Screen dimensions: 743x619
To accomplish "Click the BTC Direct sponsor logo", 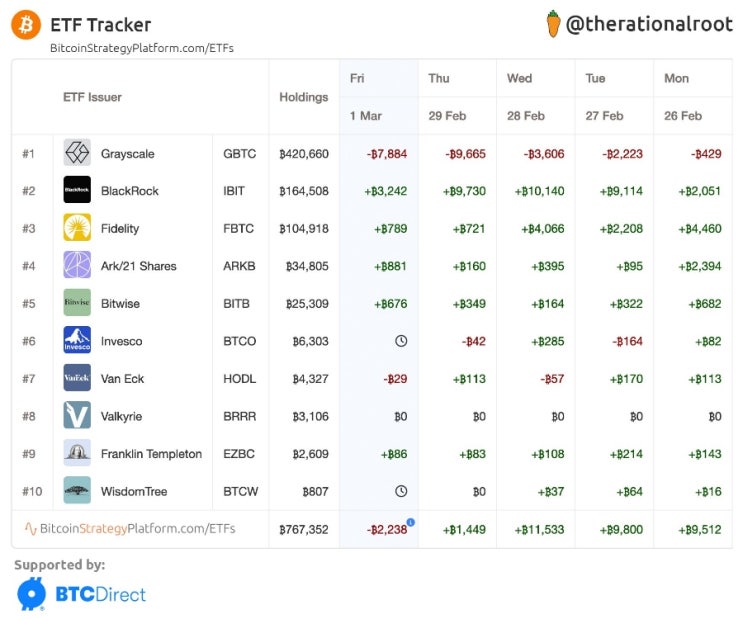I will pyautogui.click(x=82, y=594).
